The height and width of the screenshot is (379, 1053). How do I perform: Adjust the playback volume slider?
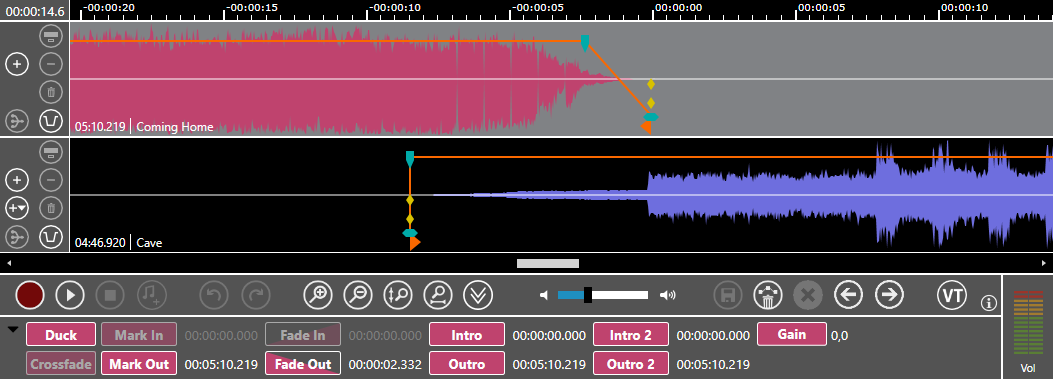[603, 295]
